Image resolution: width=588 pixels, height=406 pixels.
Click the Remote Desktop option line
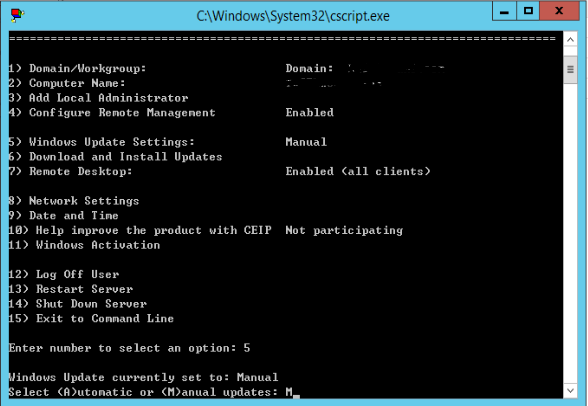(219, 171)
